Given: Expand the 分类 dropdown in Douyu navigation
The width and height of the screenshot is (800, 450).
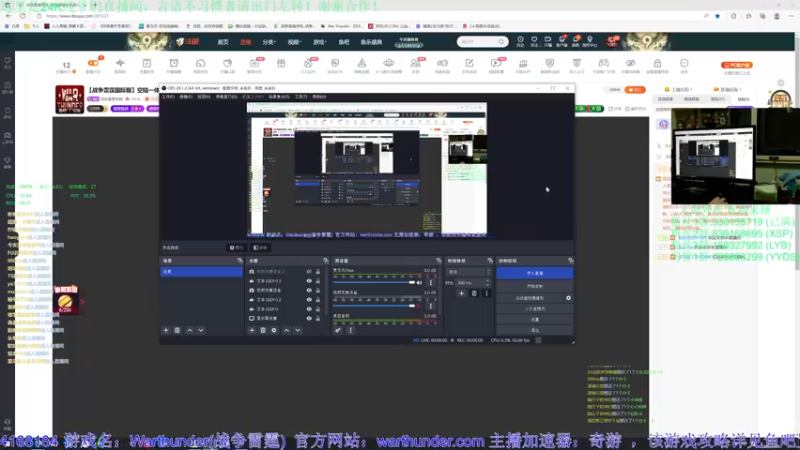Looking at the screenshot, I should pos(269,42).
